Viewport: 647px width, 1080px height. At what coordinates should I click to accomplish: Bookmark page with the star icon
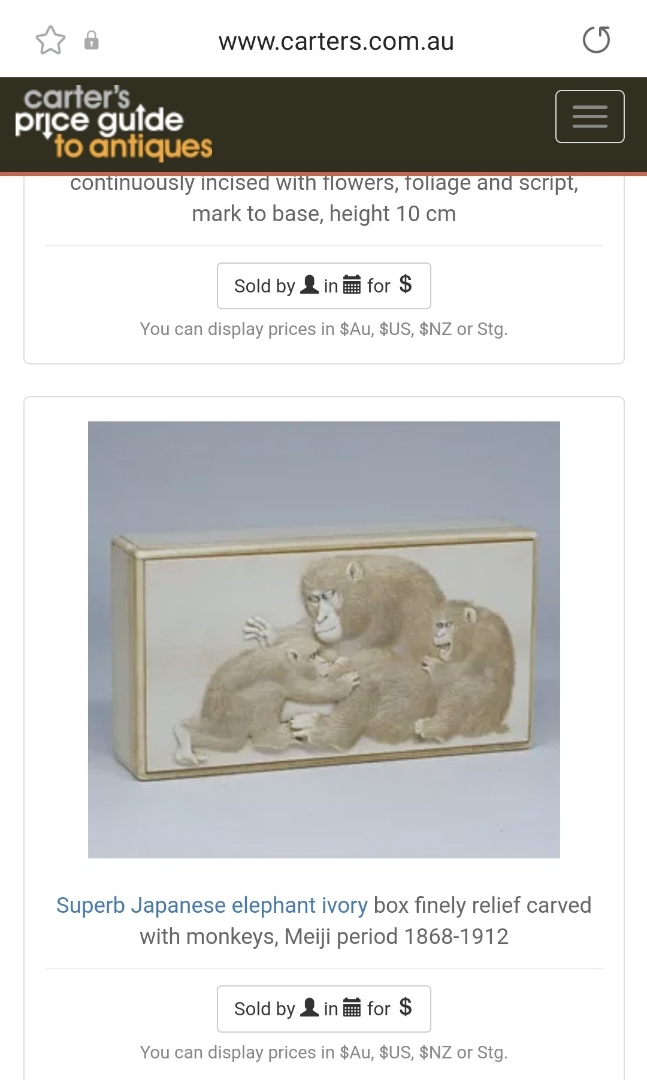click(x=50, y=41)
